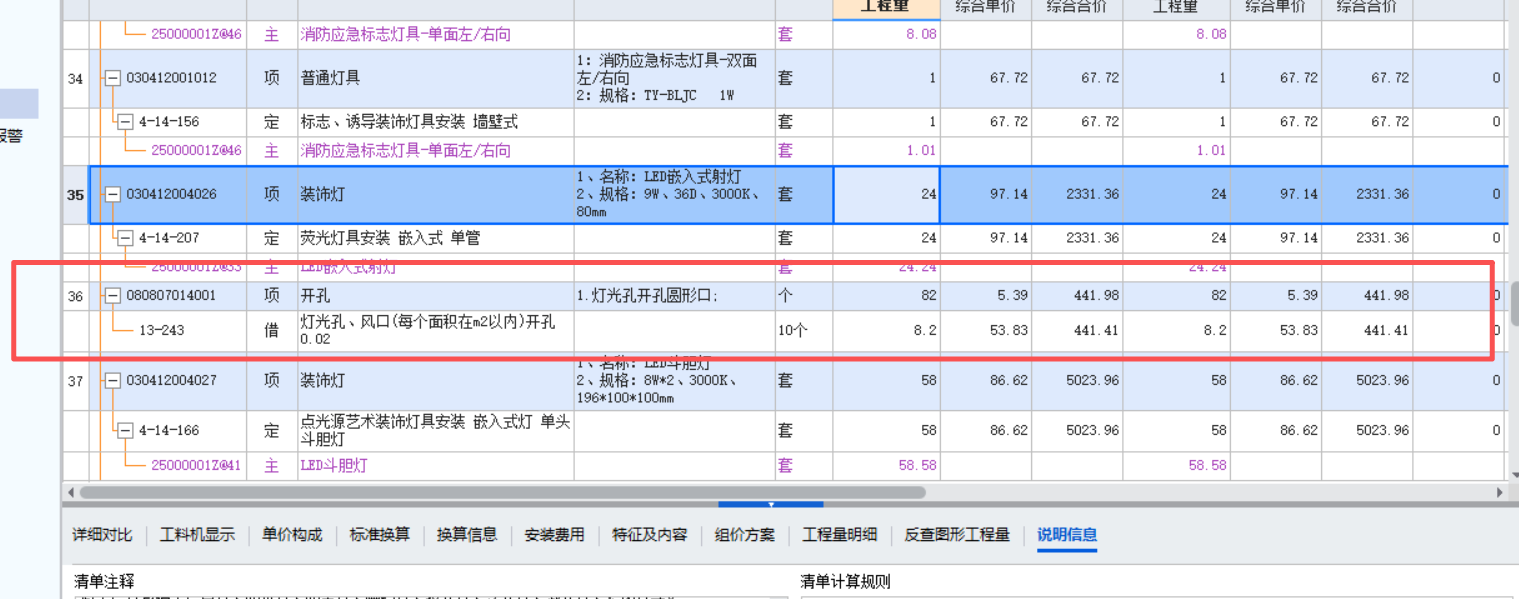Select row number 34
1519x599 pixels.
click(x=75, y=78)
